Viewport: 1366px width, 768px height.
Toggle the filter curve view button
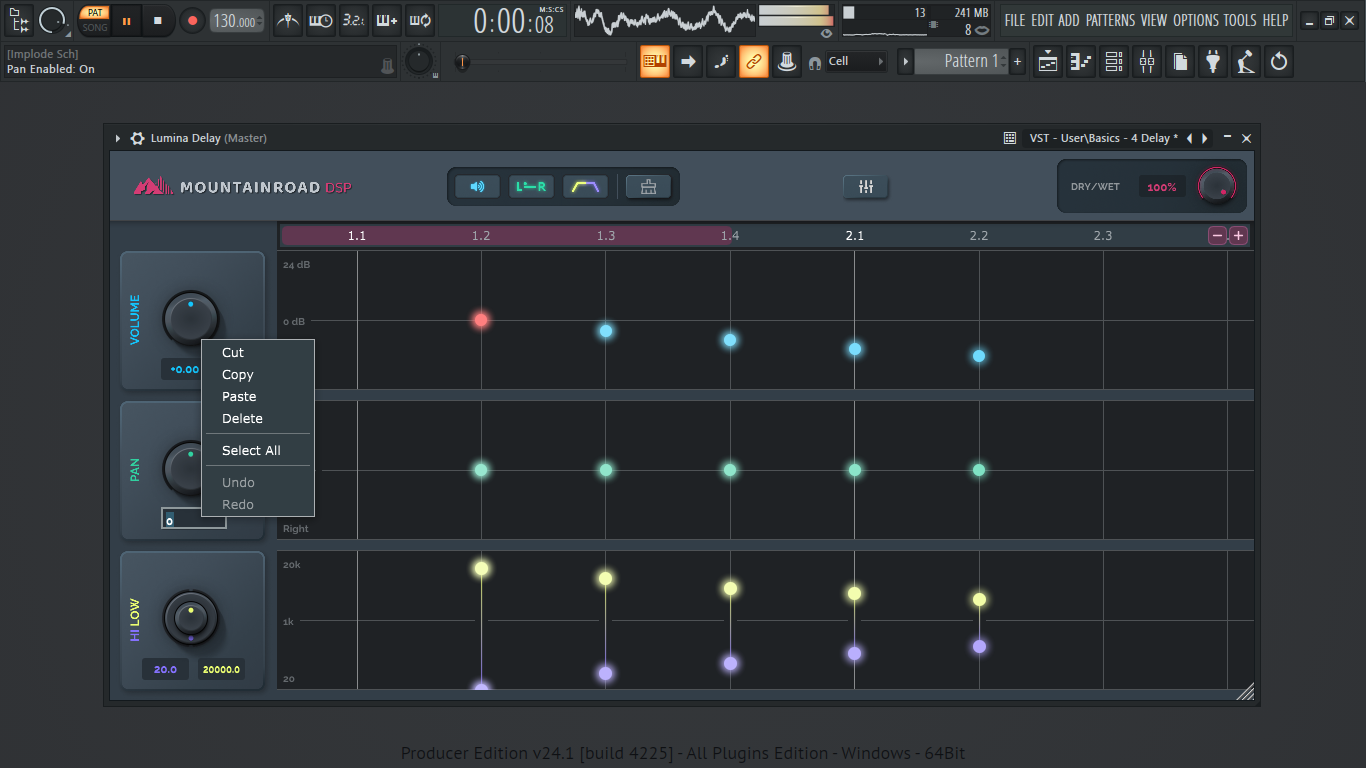pyautogui.click(x=585, y=186)
